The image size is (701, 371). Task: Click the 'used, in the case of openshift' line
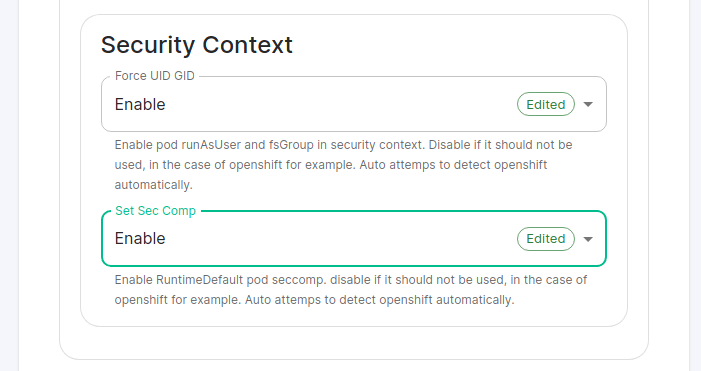[x=331, y=164]
